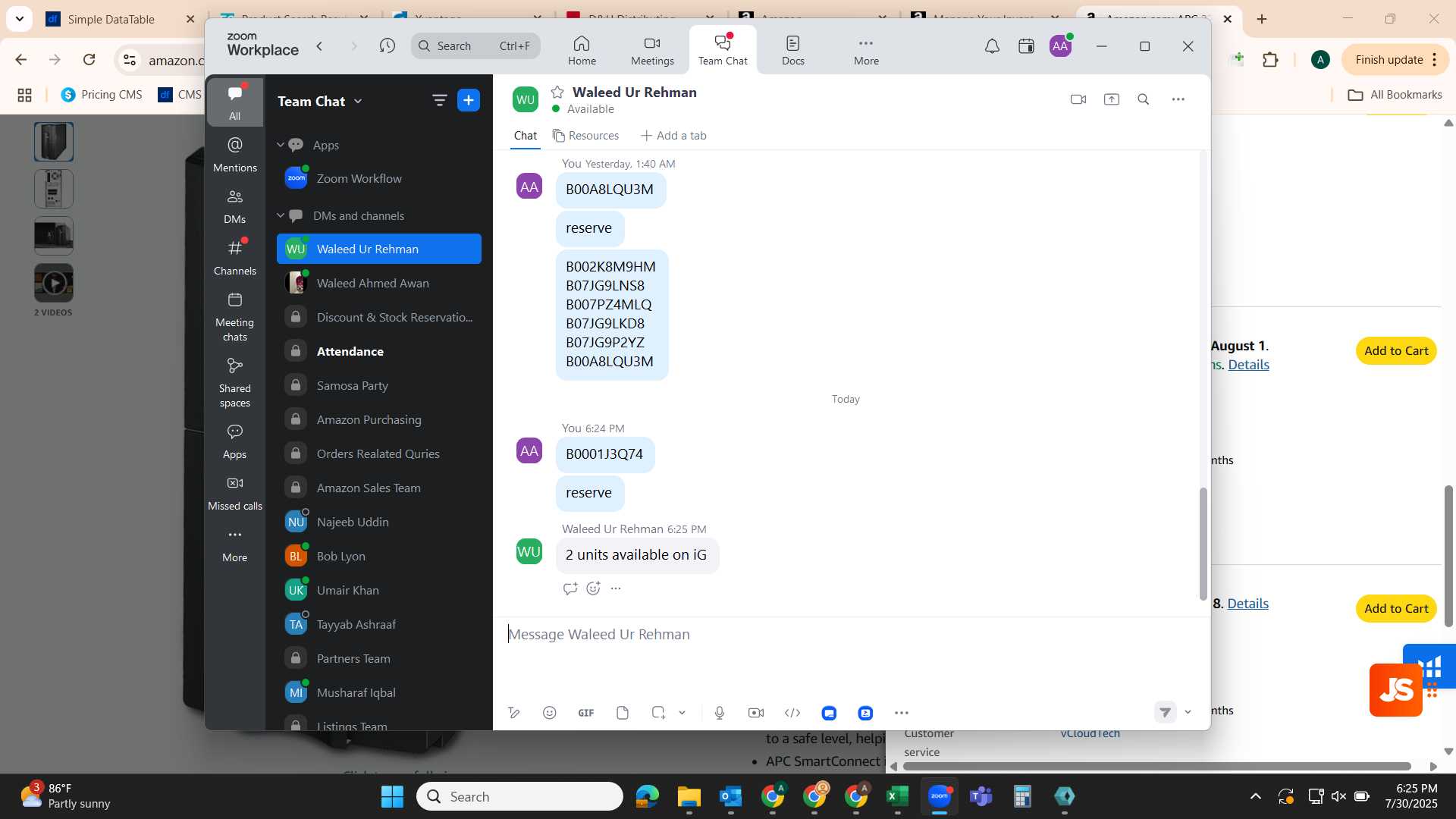Click the screenshot capture icon
Viewport: 1456px width, 819px height.
click(x=658, y=713)
